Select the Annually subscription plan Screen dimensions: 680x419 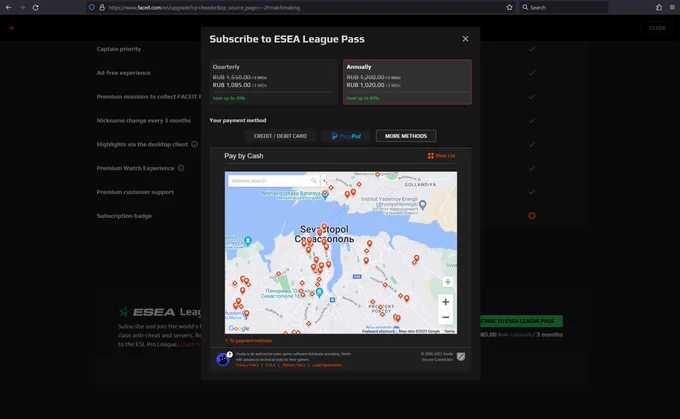pyautogui.click(x=407, y=82)
